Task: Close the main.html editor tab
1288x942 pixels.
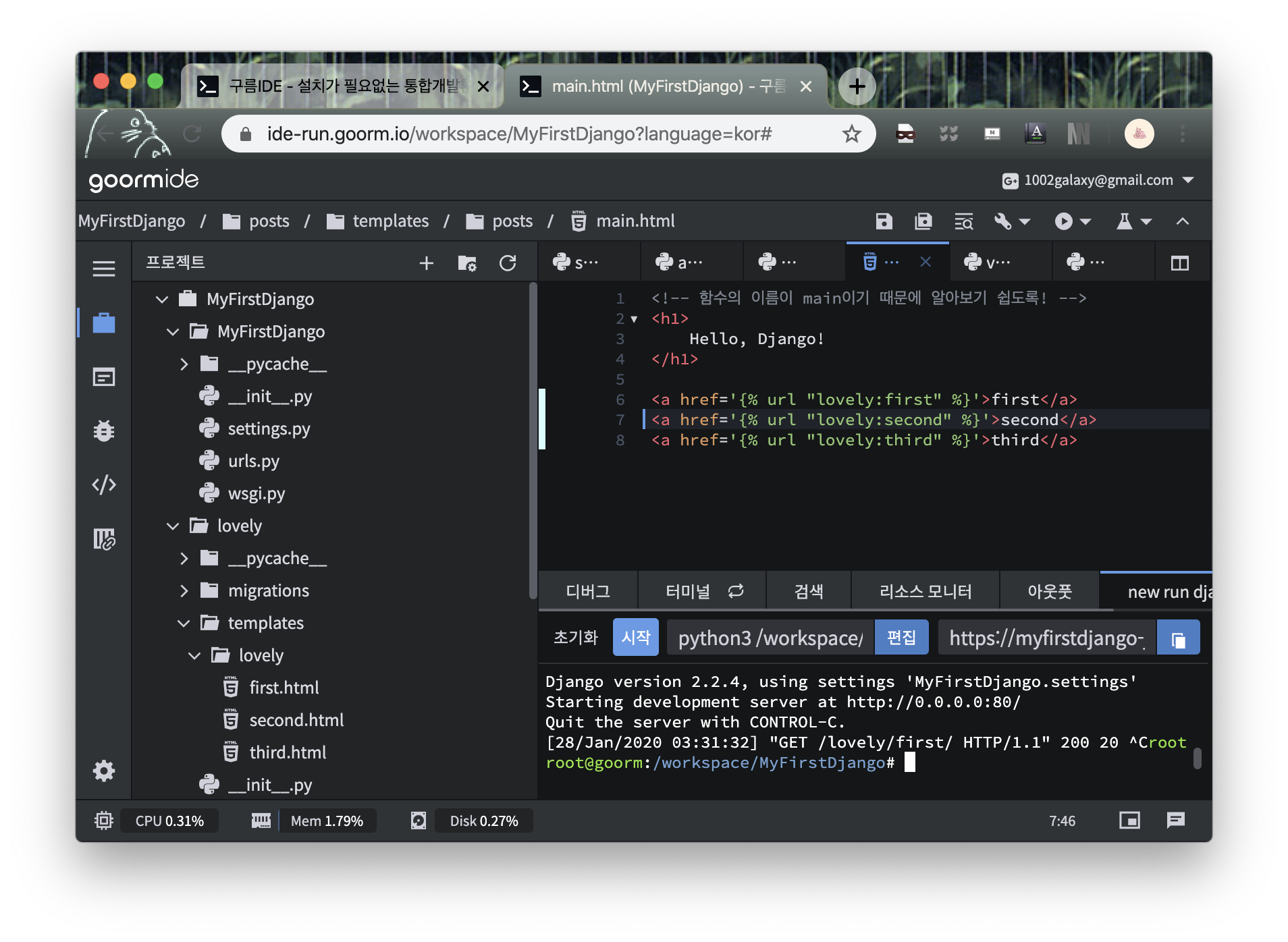Action: click(x=925, y=262)
